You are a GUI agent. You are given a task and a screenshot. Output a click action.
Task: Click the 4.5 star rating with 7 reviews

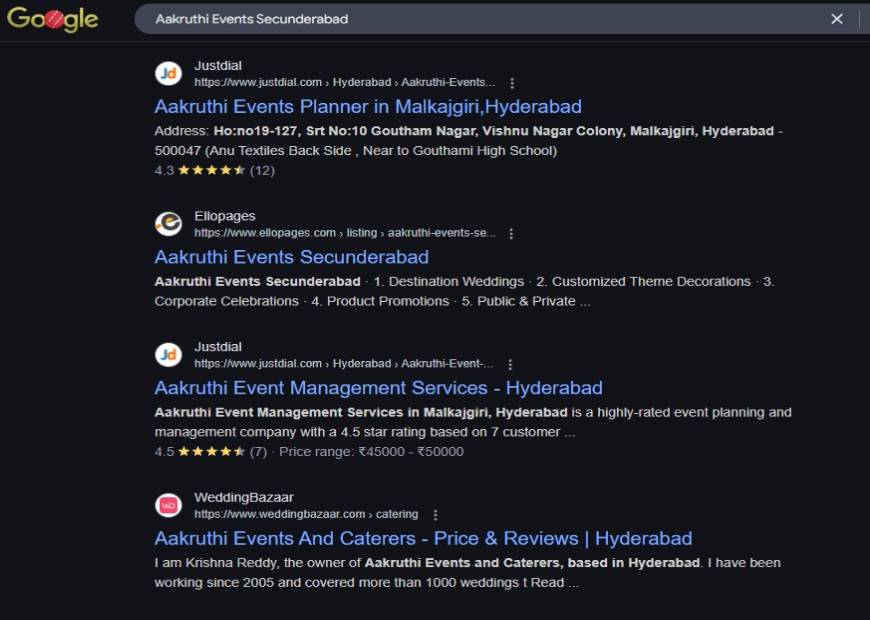click(211, 451)
